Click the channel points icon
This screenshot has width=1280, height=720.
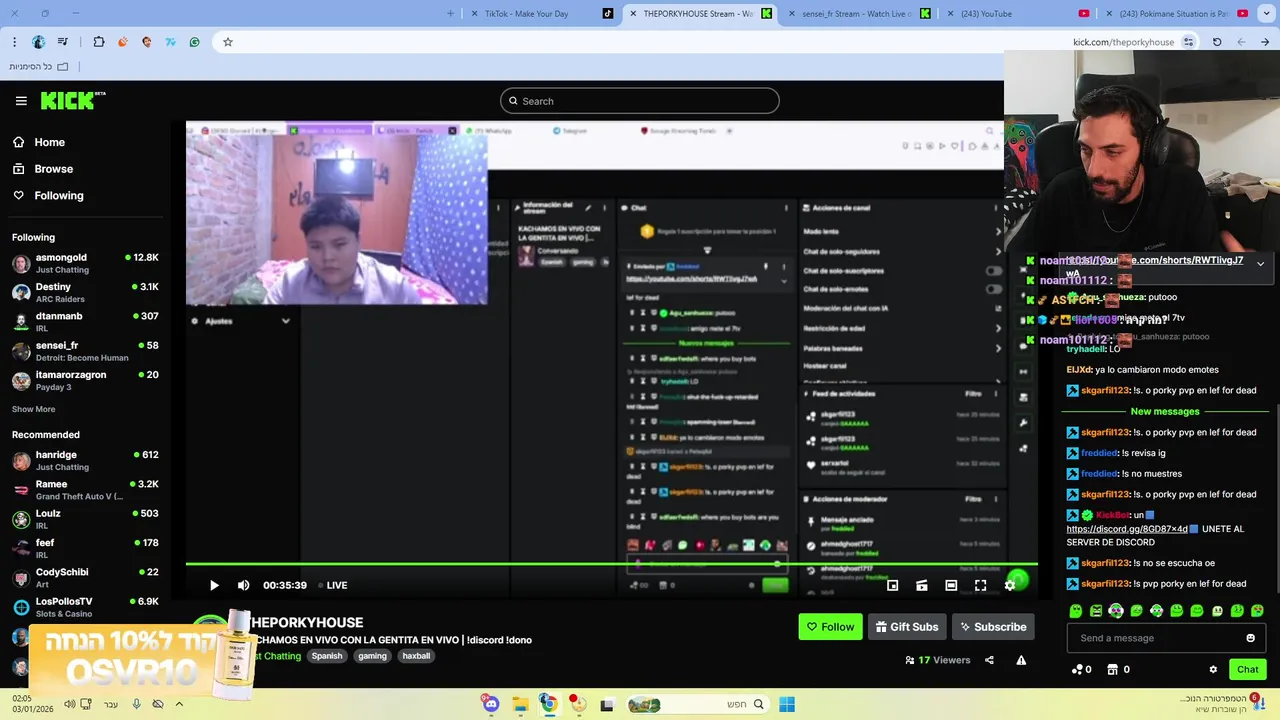[1077, 669]
